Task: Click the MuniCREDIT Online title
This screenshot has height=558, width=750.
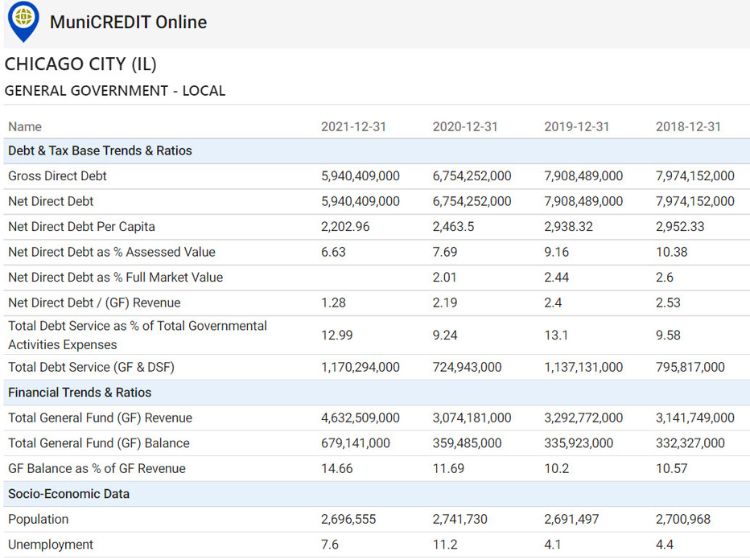Action: (128, 22)
